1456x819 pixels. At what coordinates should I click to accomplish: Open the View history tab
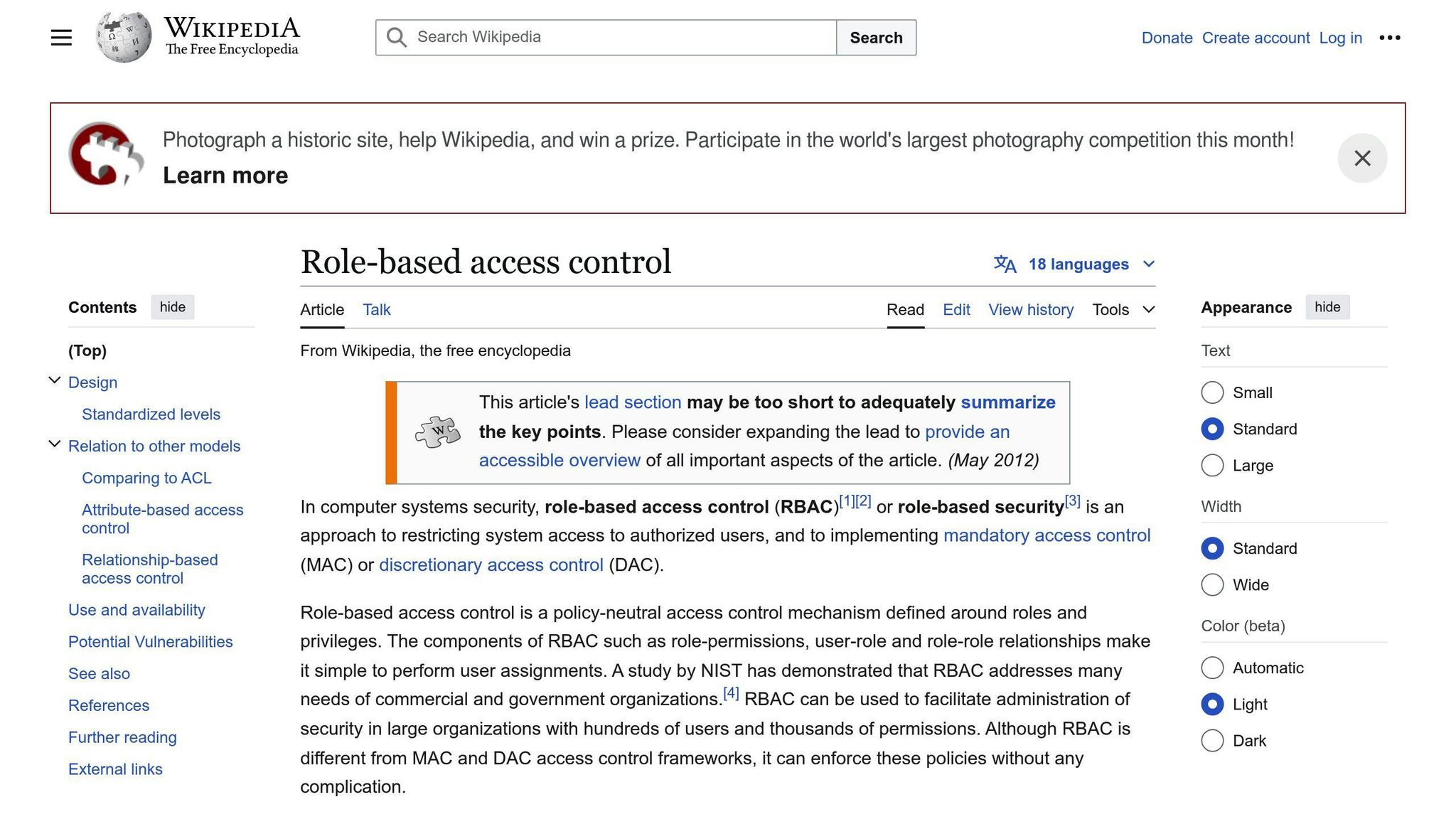point(1030,309)
